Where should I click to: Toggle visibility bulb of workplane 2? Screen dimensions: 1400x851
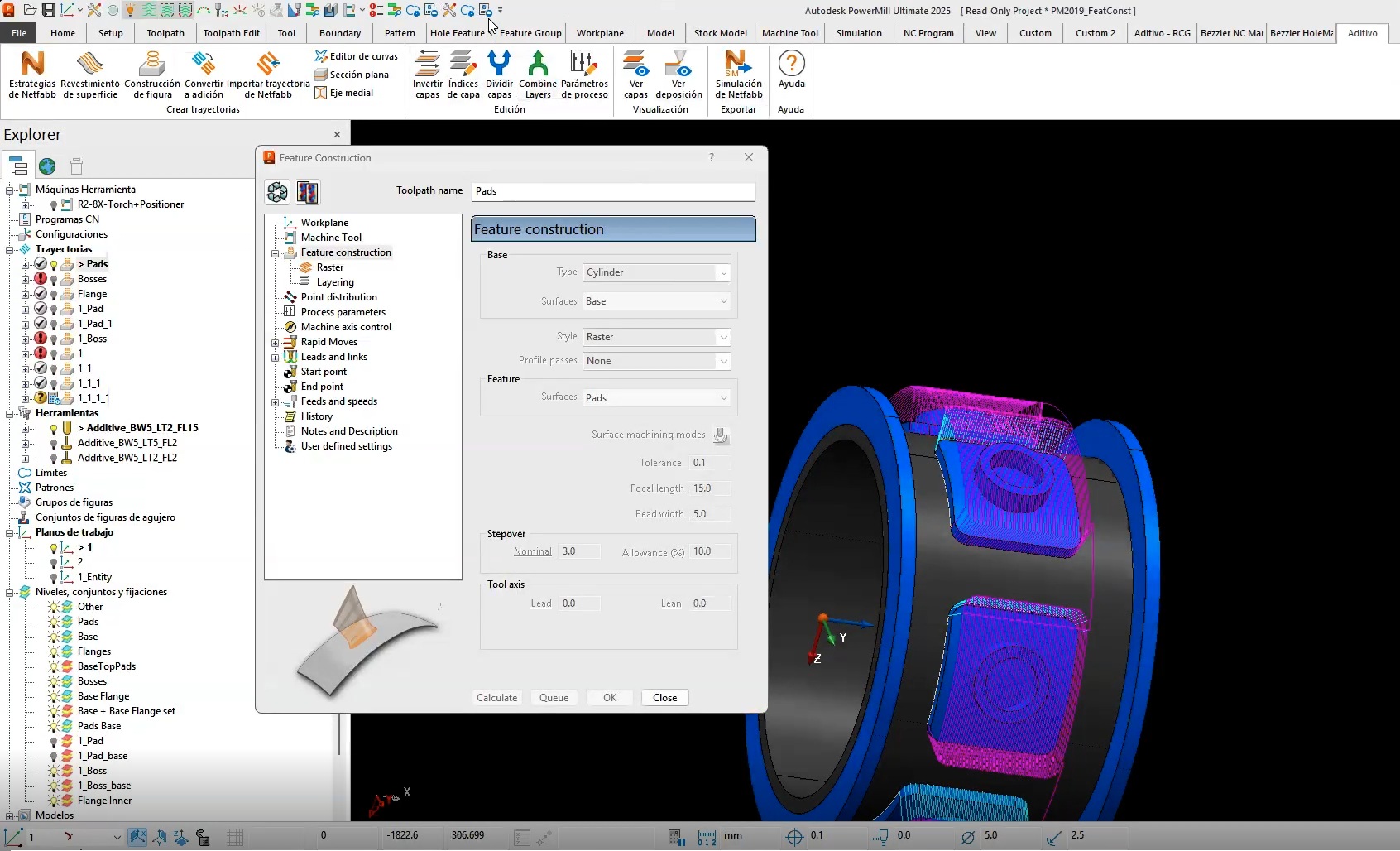(54, 563)
